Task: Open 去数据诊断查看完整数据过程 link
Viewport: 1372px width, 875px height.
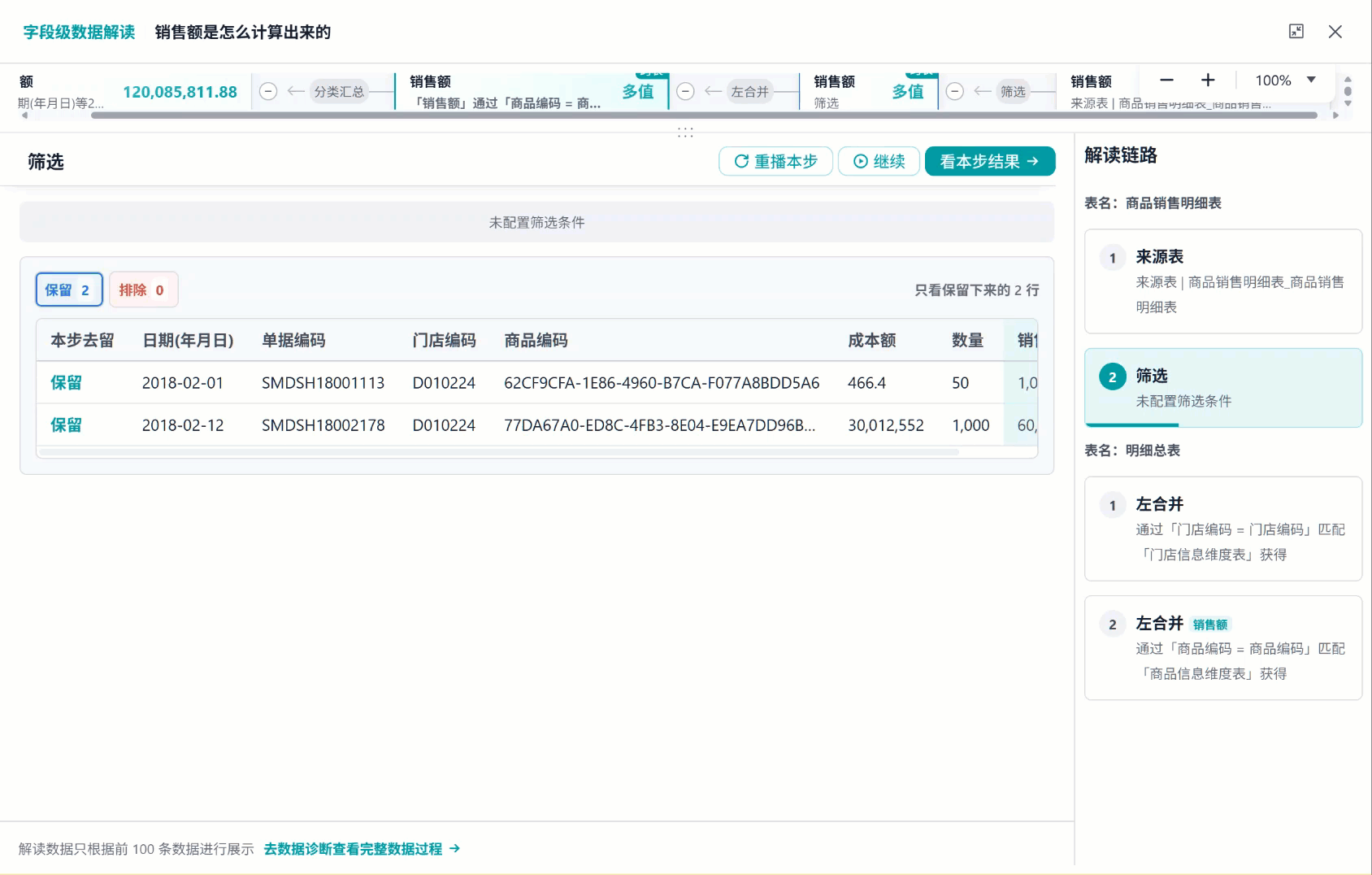Action: 362,849
